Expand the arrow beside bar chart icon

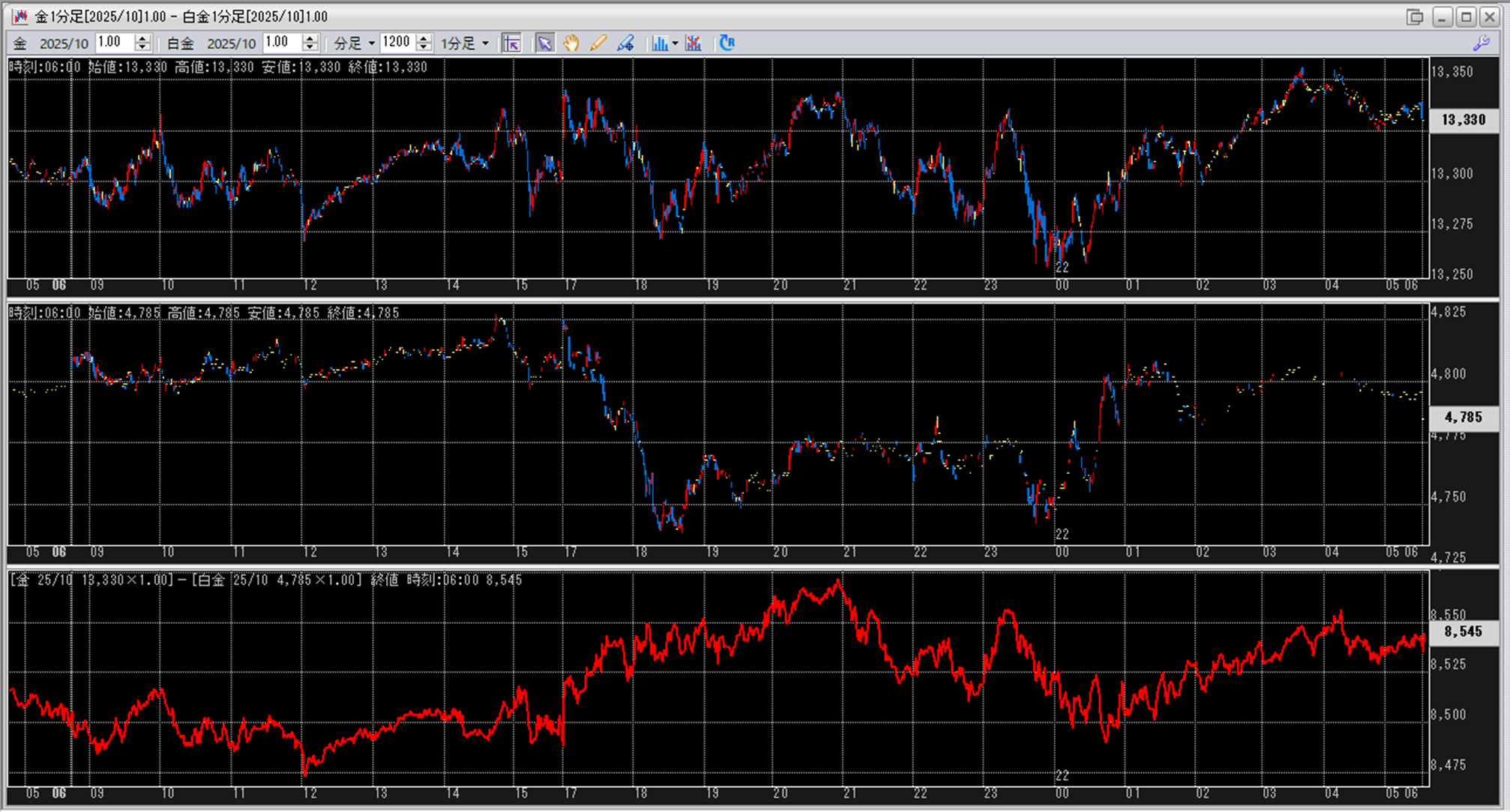[x=676, y=43]
